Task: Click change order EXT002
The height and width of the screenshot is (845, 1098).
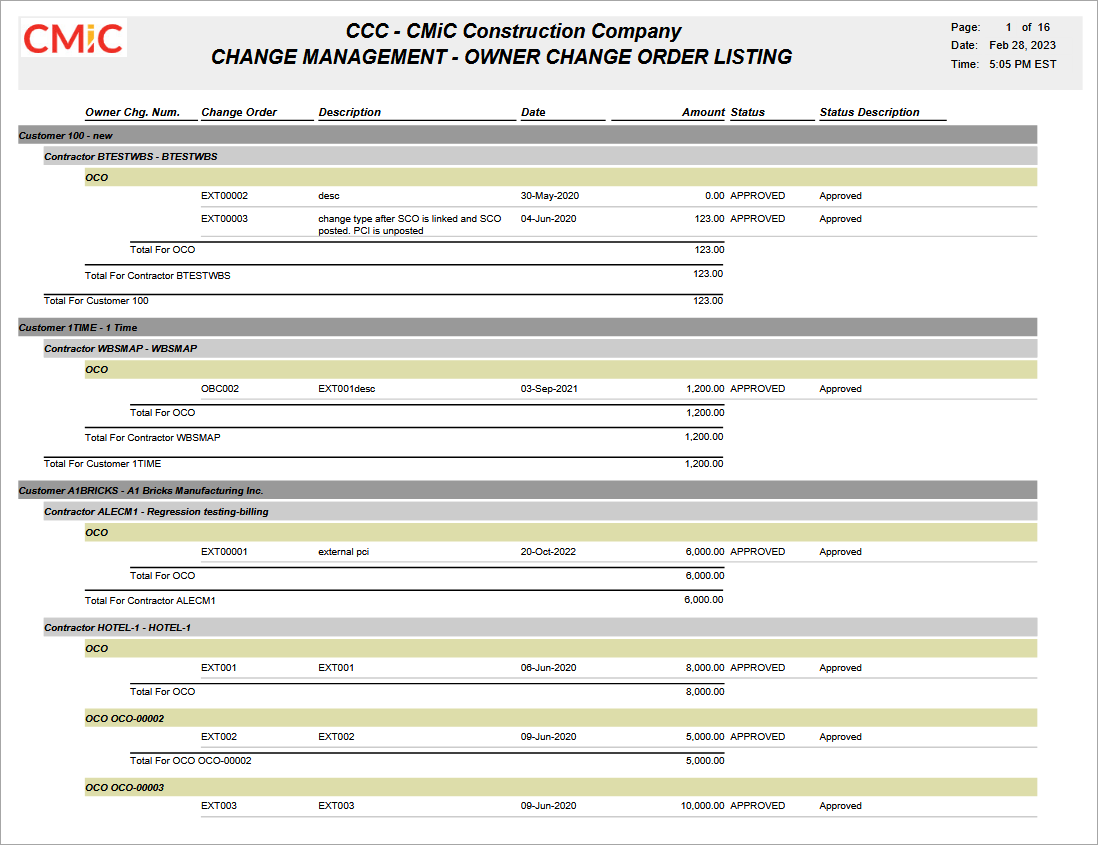Action: click(219, 736)
